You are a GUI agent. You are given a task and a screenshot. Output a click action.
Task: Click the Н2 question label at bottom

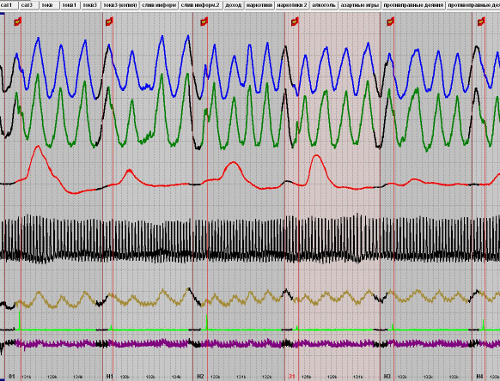click(200, 376)
